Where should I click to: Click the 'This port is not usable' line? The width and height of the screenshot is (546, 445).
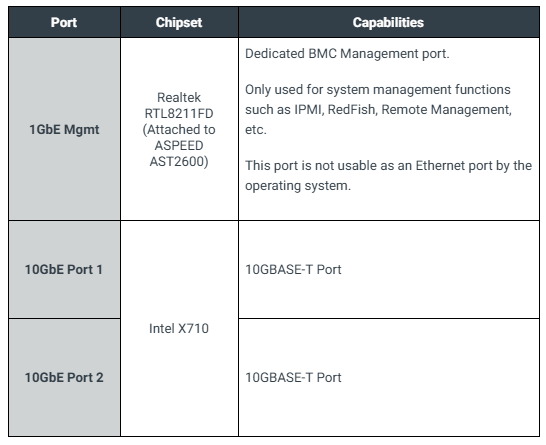click(389, 166)
